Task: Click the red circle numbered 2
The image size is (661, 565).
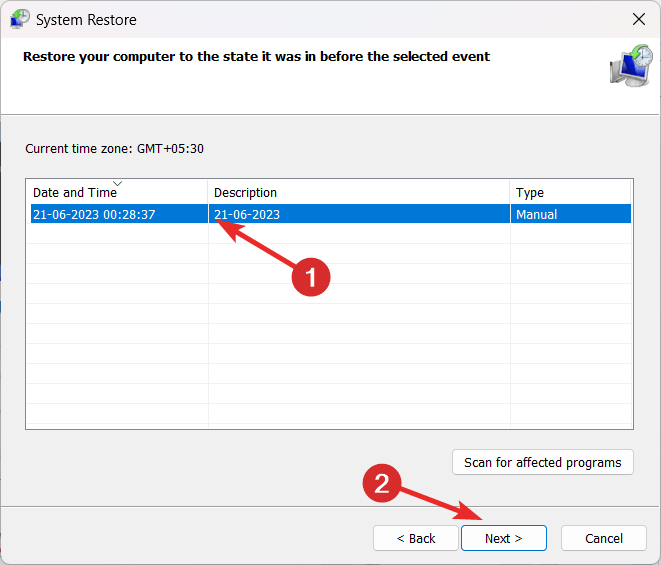Action: click(x=381, y=484)
